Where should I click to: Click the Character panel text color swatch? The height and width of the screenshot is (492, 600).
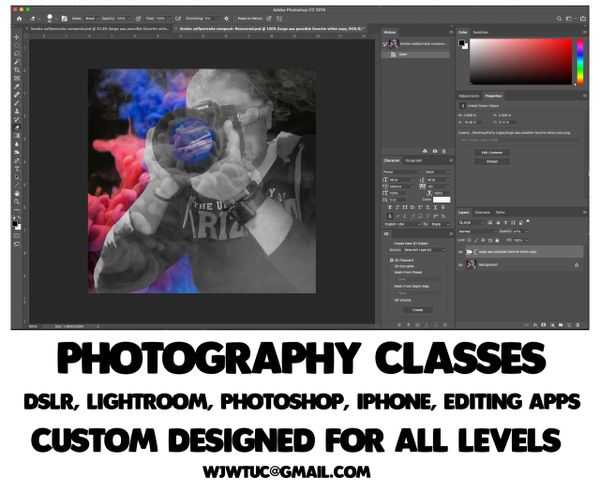441,199
